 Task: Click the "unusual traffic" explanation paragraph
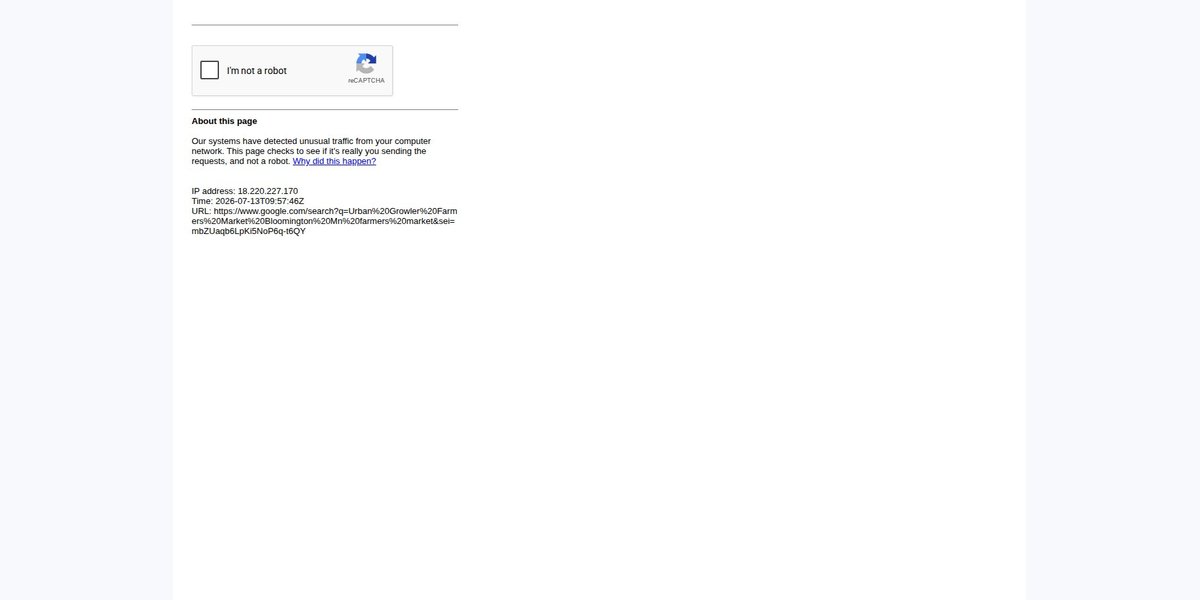coord(311,151)
